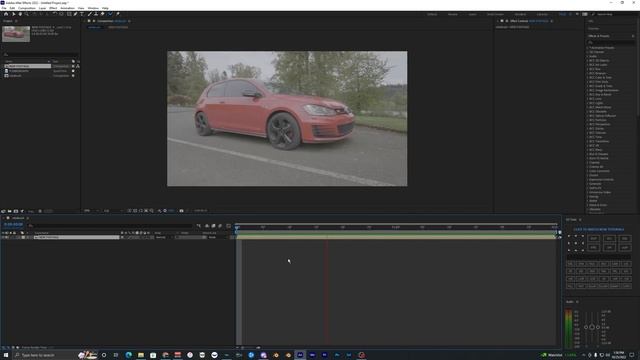Switch to the Default workspace
The width and height of the screenshot is (640, 360).
pos(432,14)
